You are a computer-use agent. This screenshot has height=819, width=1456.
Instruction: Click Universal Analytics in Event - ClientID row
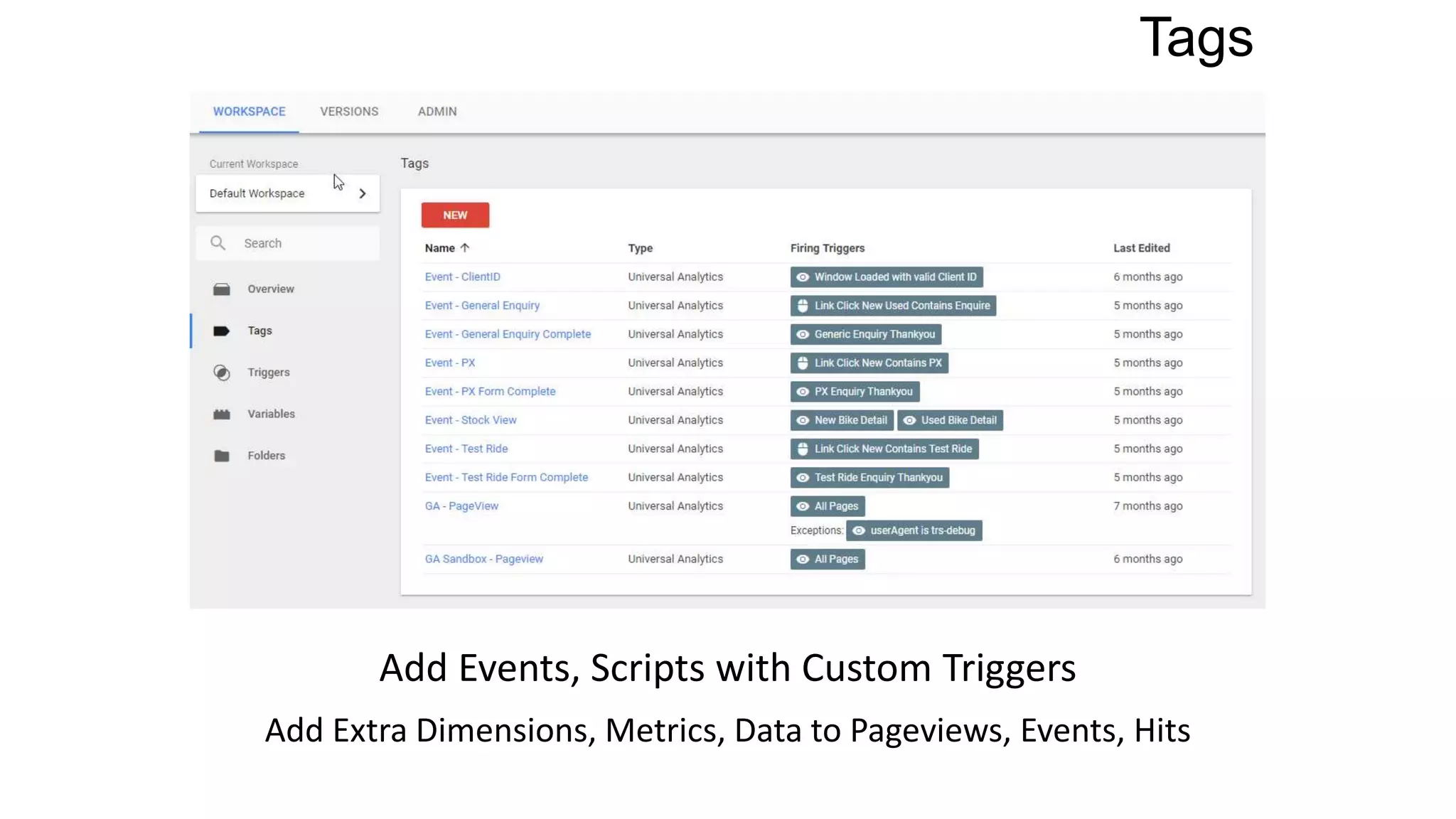(x=675, y=277)
